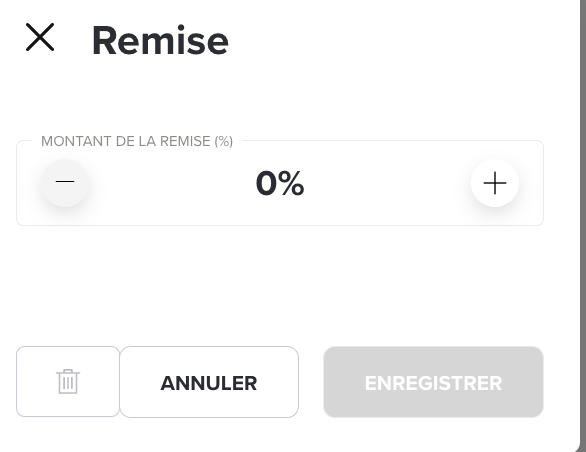Increase the discount with the plus button
This screenshot has height=452, width=586.
(495, 183)
